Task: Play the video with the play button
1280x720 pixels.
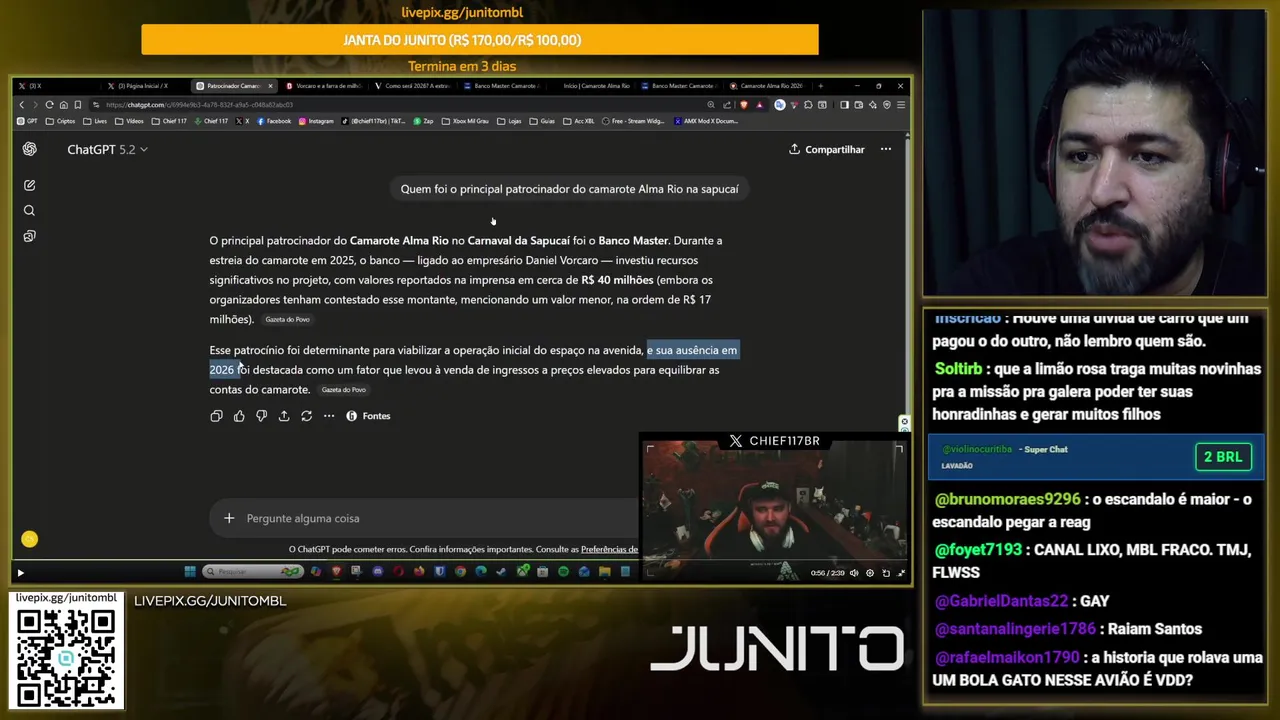Action: click(20, 573)
